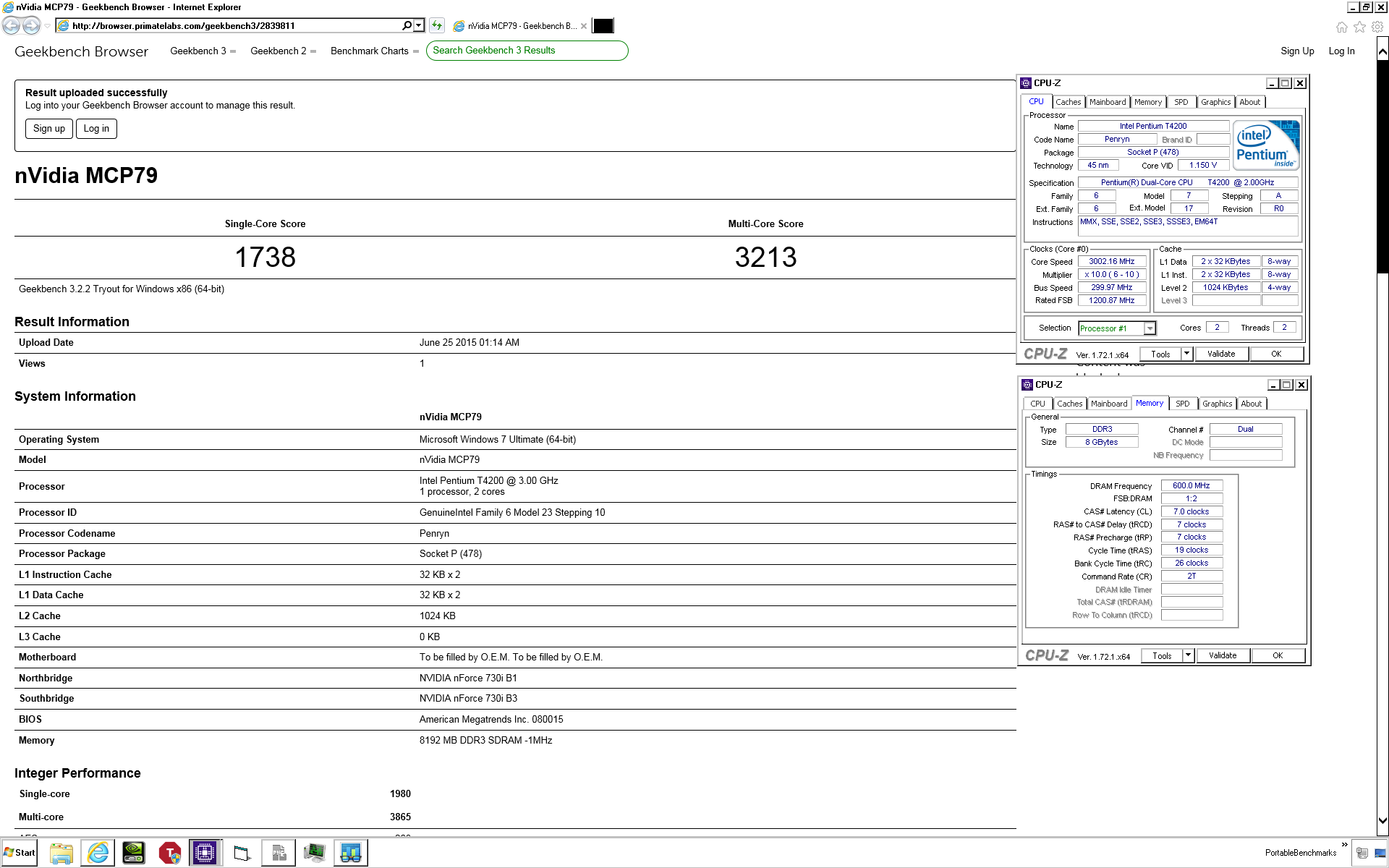Select the Memory tab in the lower CPU-Z window
This screenshot has height=868, width=1389.
(1150, 404)
